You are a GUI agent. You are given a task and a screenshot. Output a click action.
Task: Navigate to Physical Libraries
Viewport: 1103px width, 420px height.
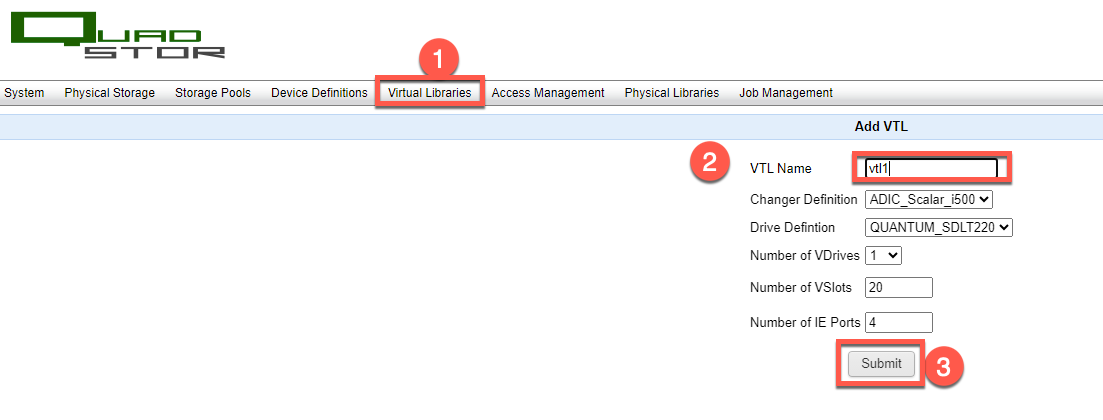coord(671,93)
